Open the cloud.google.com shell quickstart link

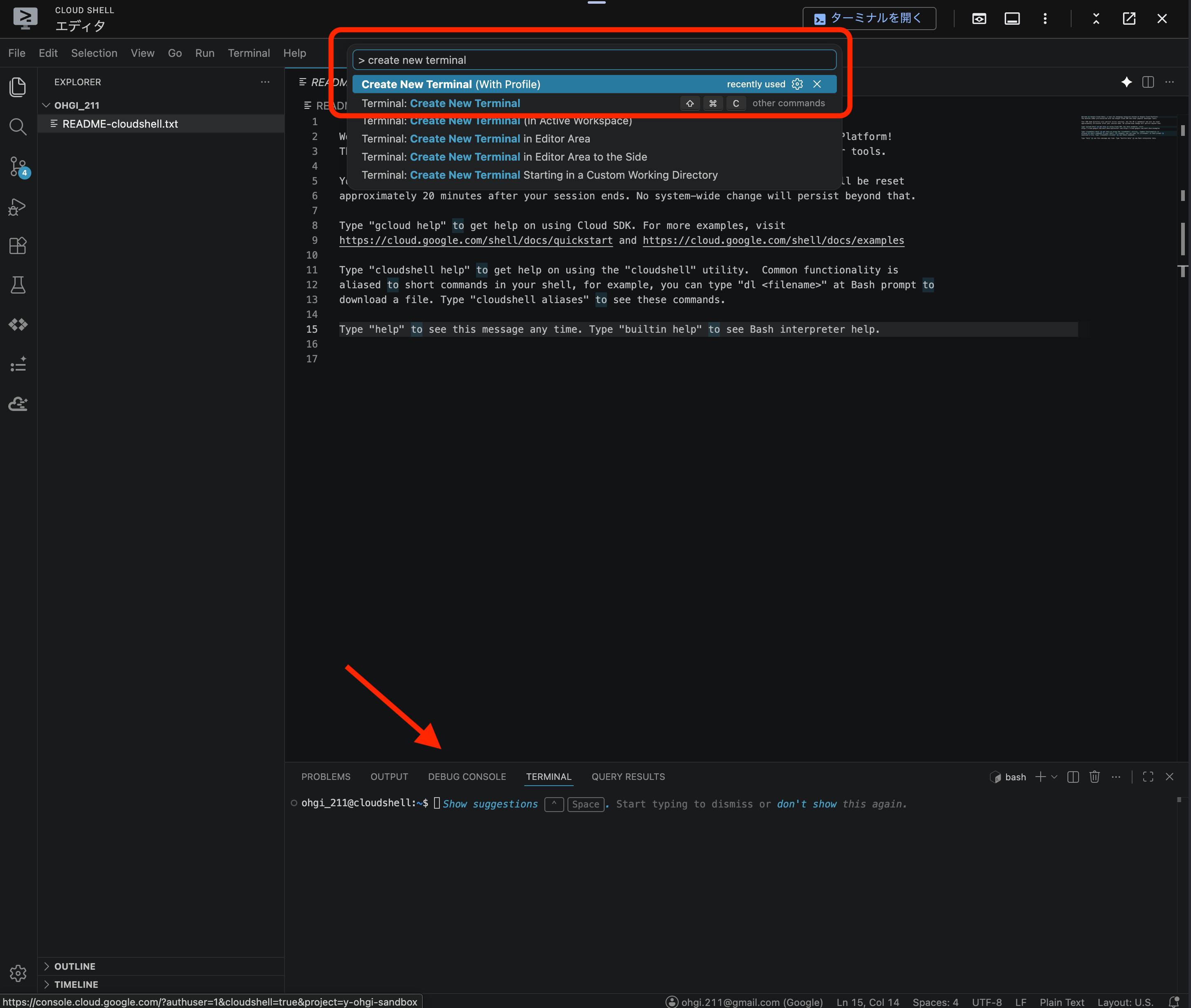point(476,240)
